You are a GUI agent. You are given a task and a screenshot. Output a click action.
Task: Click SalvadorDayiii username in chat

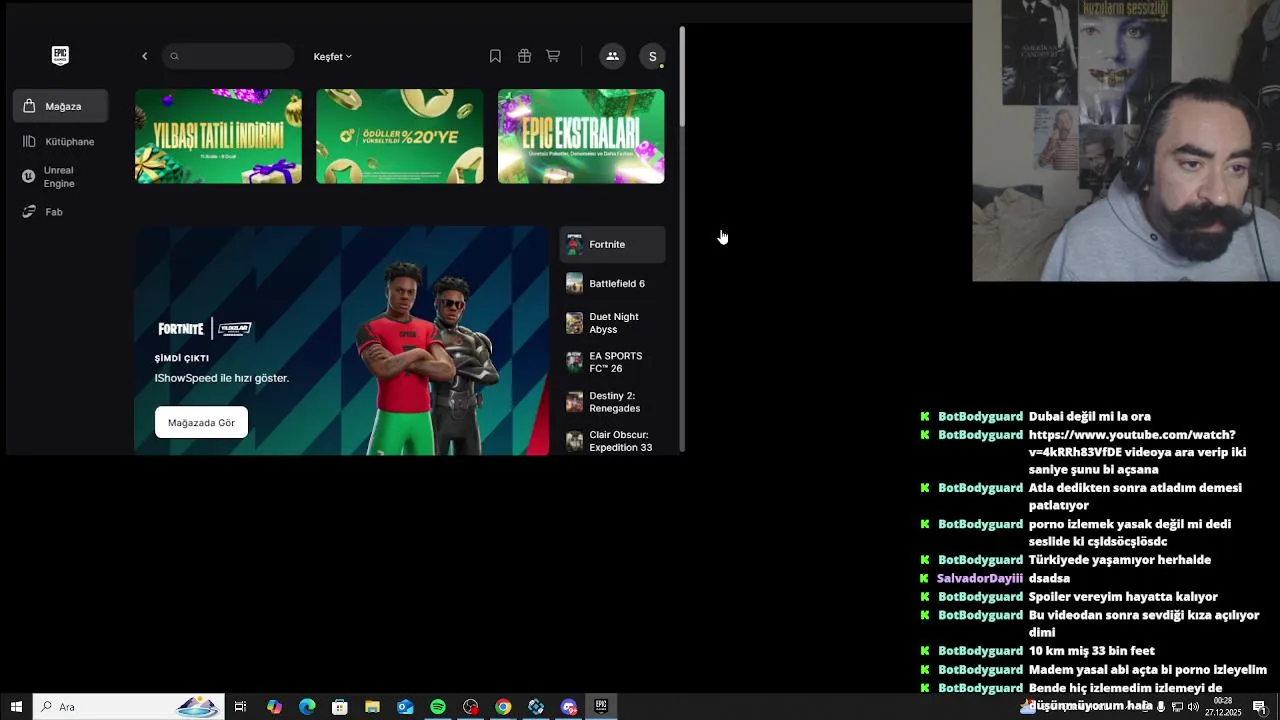point(979,578)
